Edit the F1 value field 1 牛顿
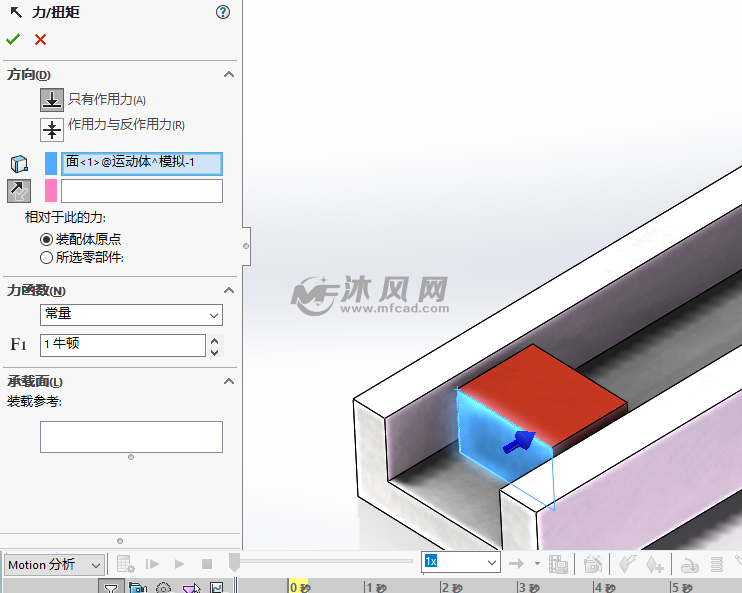 tap(123, 345)
